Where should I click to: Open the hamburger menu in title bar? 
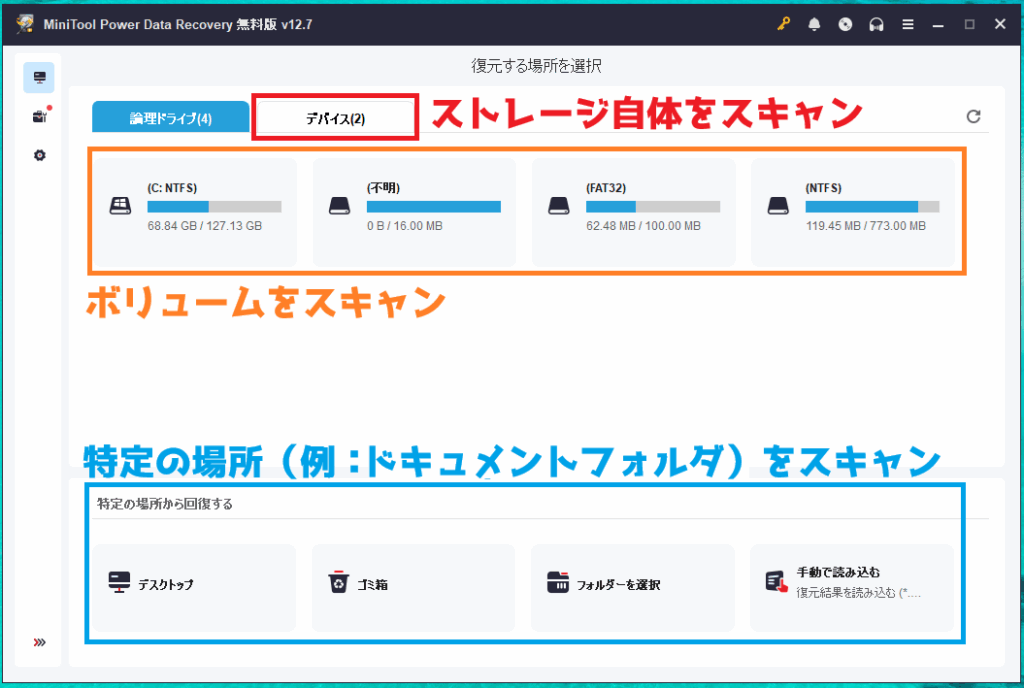(908, 24)
